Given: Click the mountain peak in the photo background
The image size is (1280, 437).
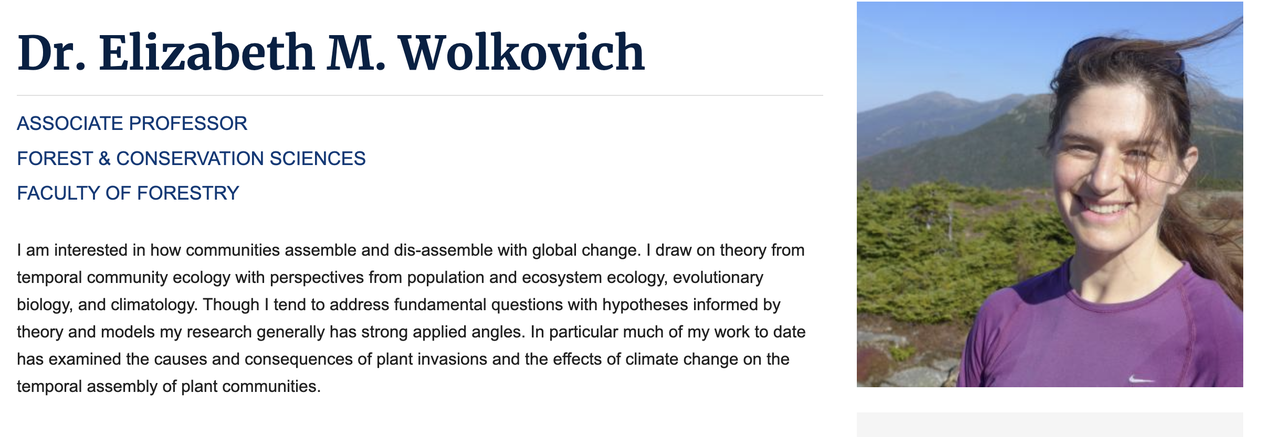Looking at the screenshot, I should [x=934, y=98].
